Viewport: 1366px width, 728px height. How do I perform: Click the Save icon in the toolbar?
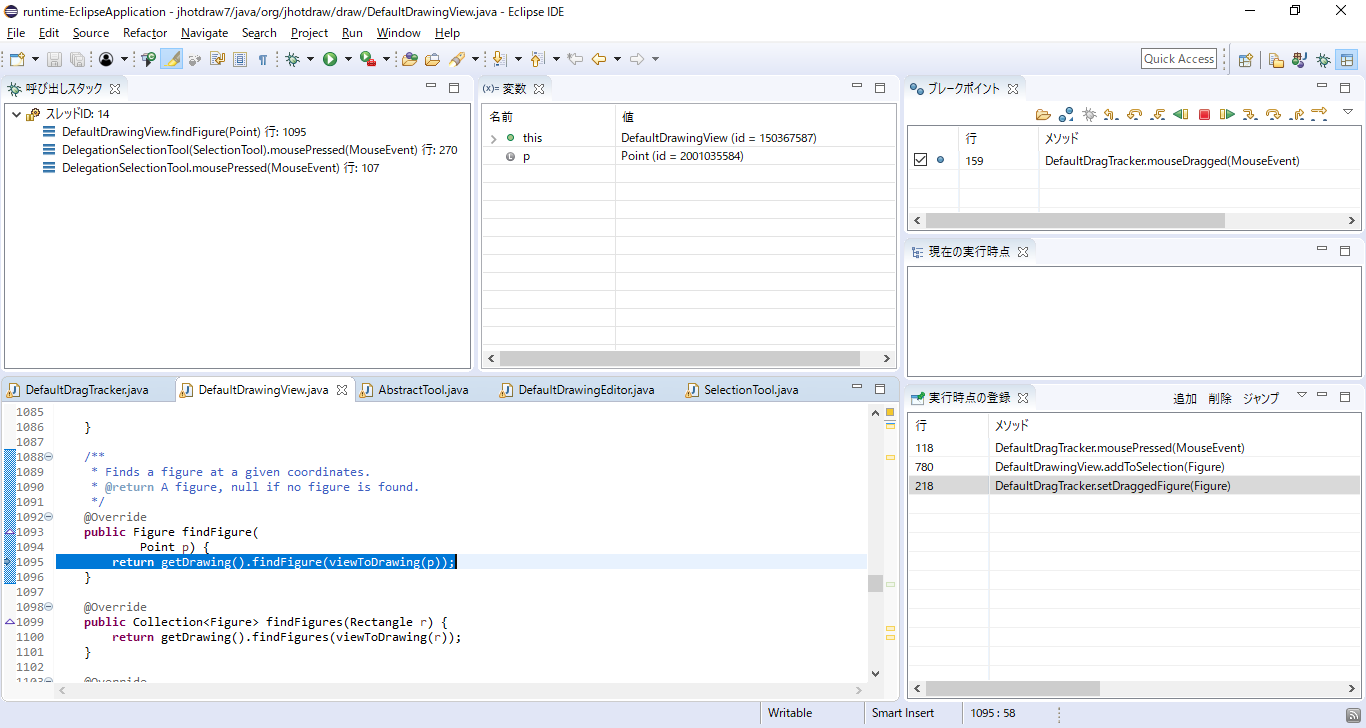(54, 59)
